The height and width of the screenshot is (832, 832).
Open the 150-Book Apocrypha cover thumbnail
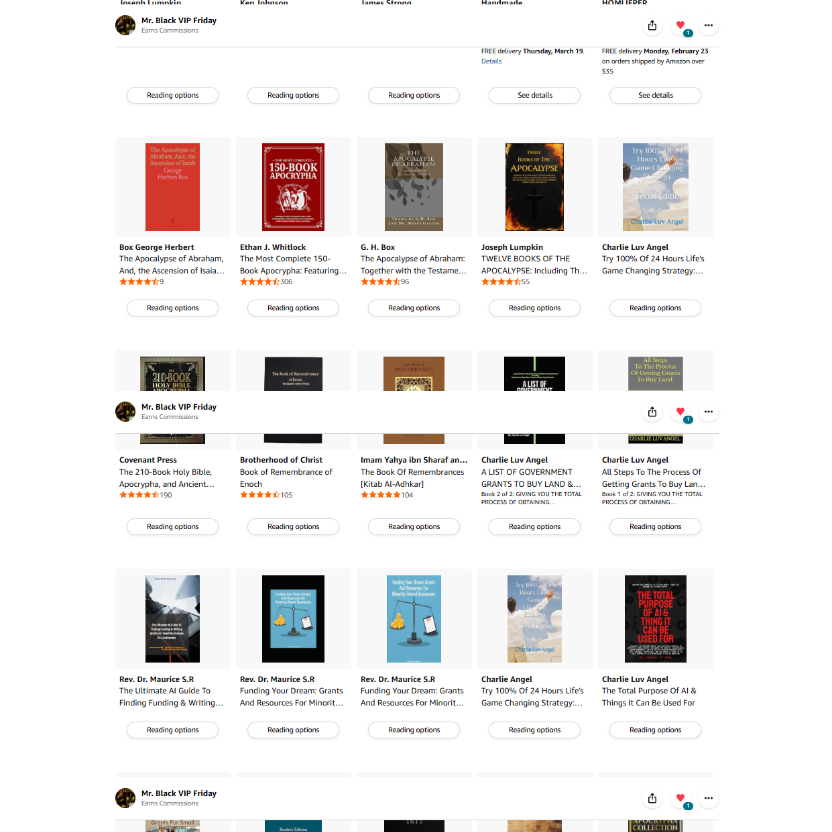[x=293, y=187]
